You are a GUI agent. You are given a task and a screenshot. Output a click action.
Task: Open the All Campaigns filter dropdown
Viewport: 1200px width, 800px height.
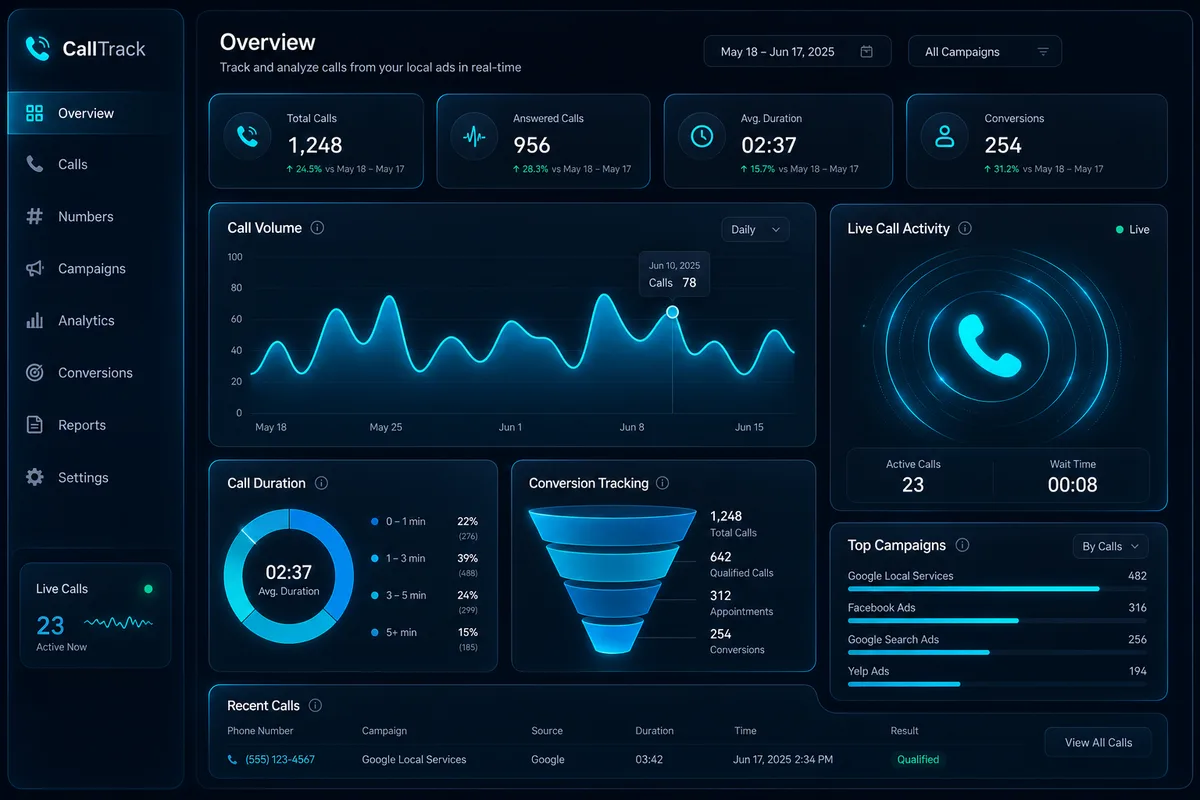click(985, 52)
